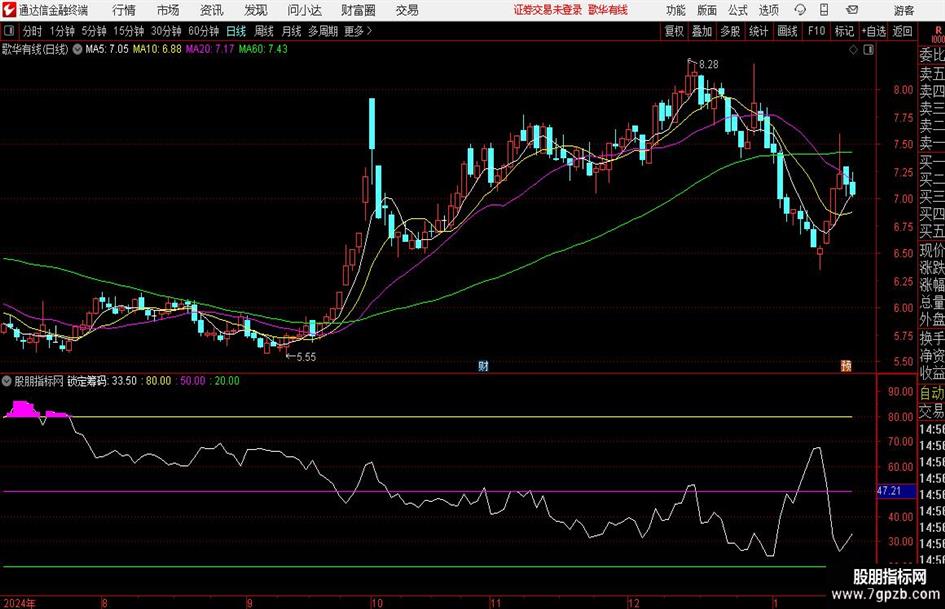
Task: Open the 行情 menu
Action: point(124,10)
